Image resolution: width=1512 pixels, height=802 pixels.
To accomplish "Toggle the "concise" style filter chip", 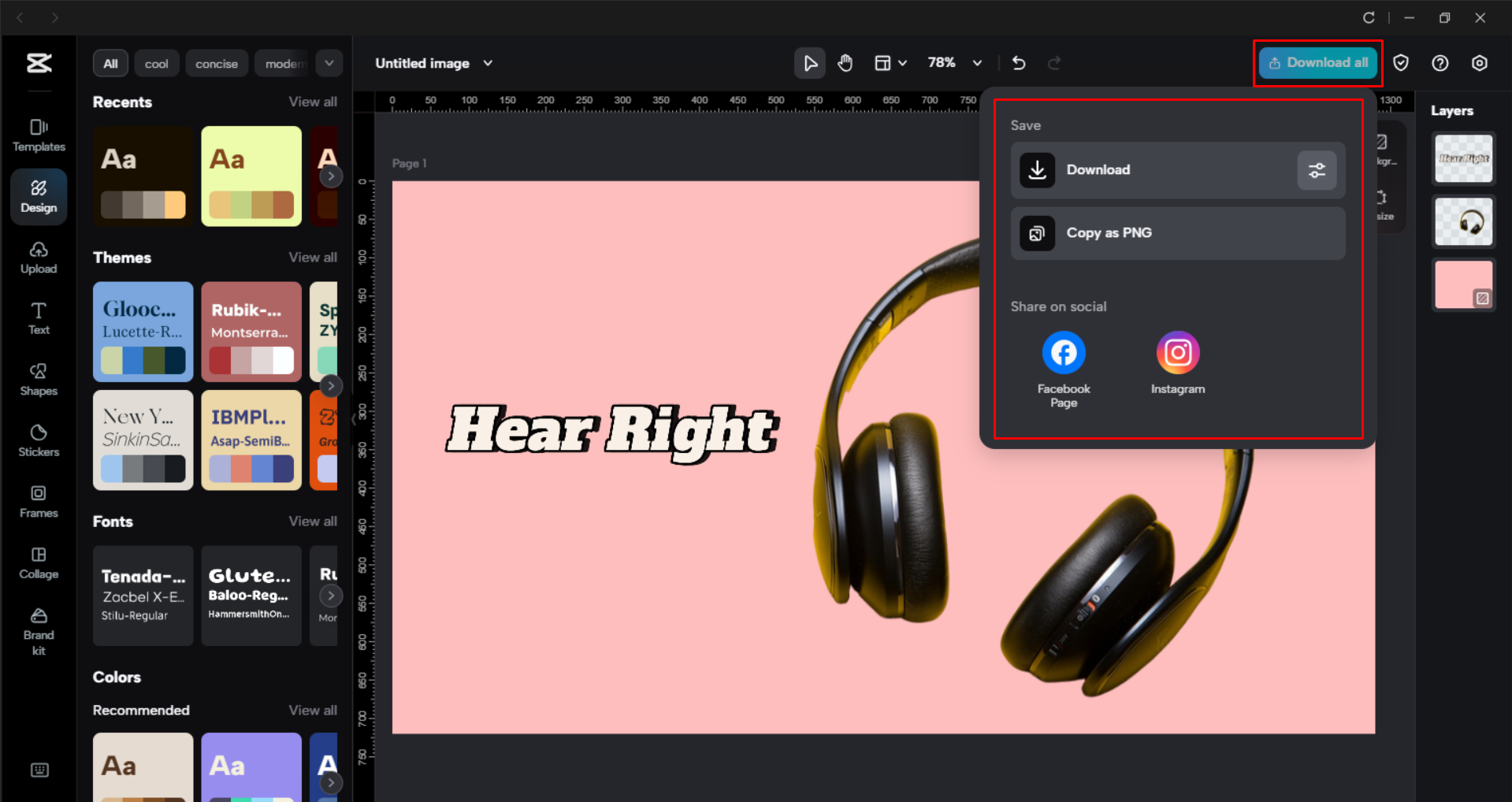I will [x=216, y=63].
